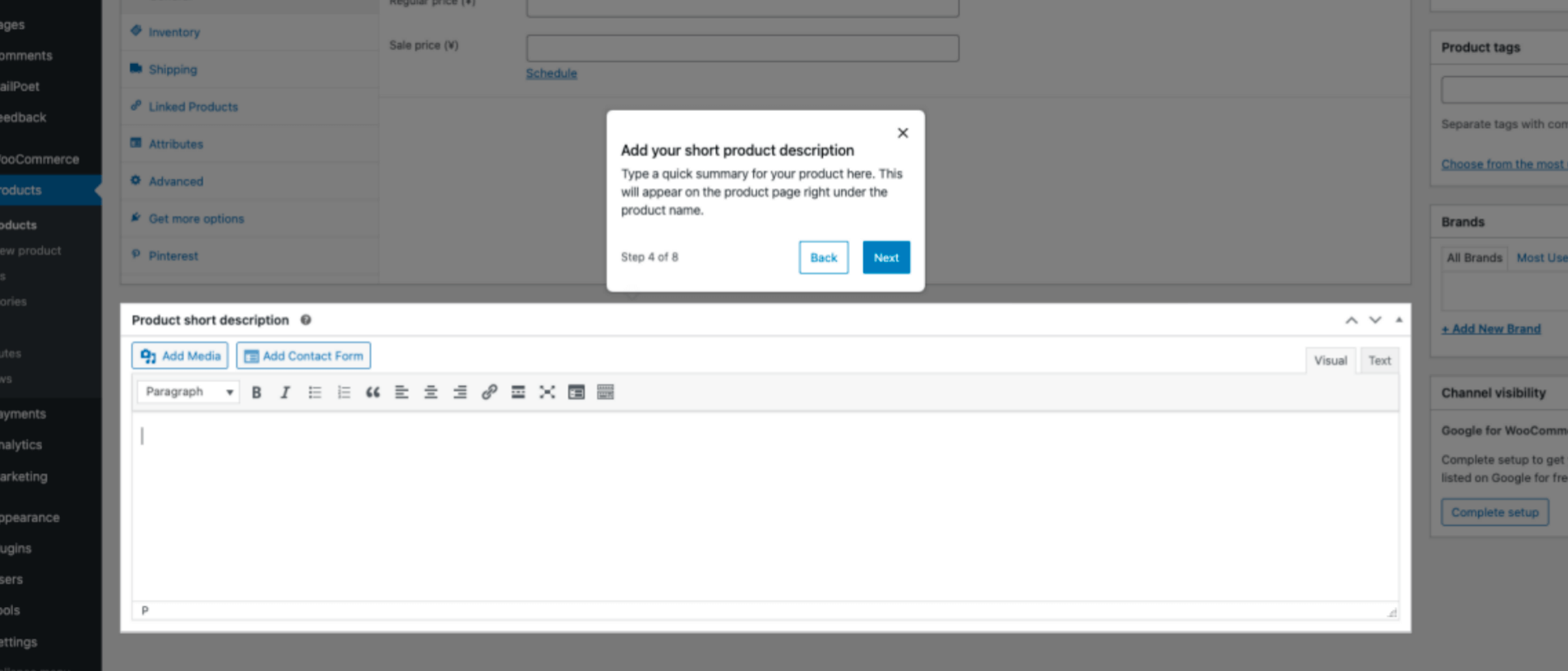Click Next in the tour popup

(886, 258)
